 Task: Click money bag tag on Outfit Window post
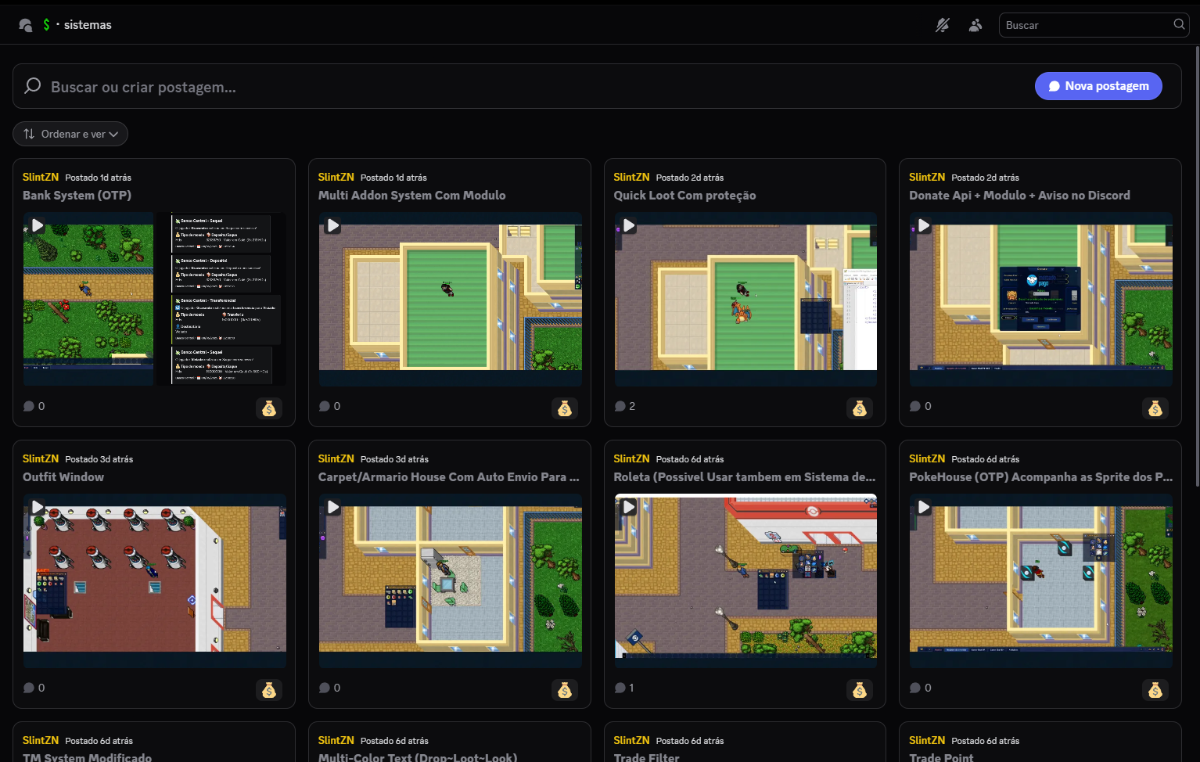[270, 689]
